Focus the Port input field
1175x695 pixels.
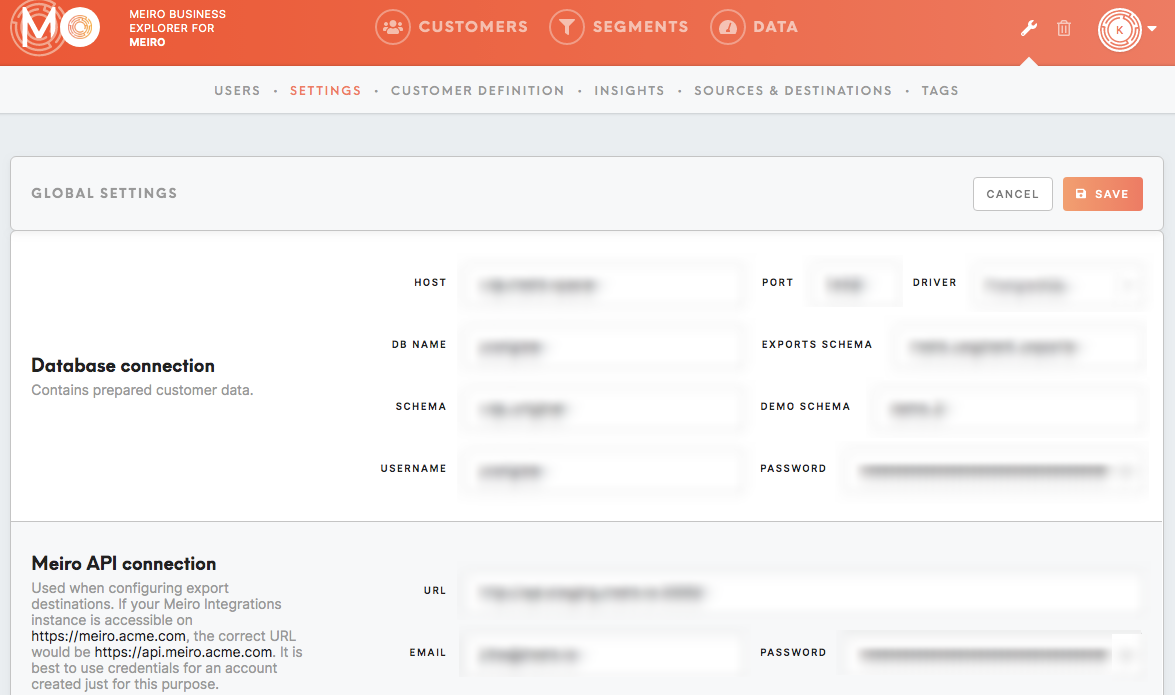click(854, 285)
